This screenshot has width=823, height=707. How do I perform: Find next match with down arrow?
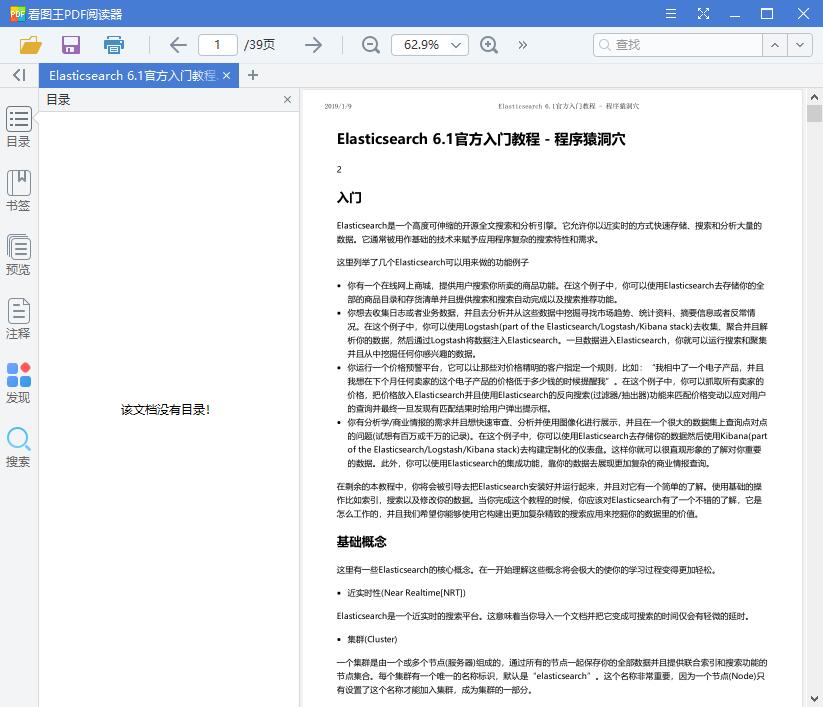pyautogui.click(x=799, y=45)
